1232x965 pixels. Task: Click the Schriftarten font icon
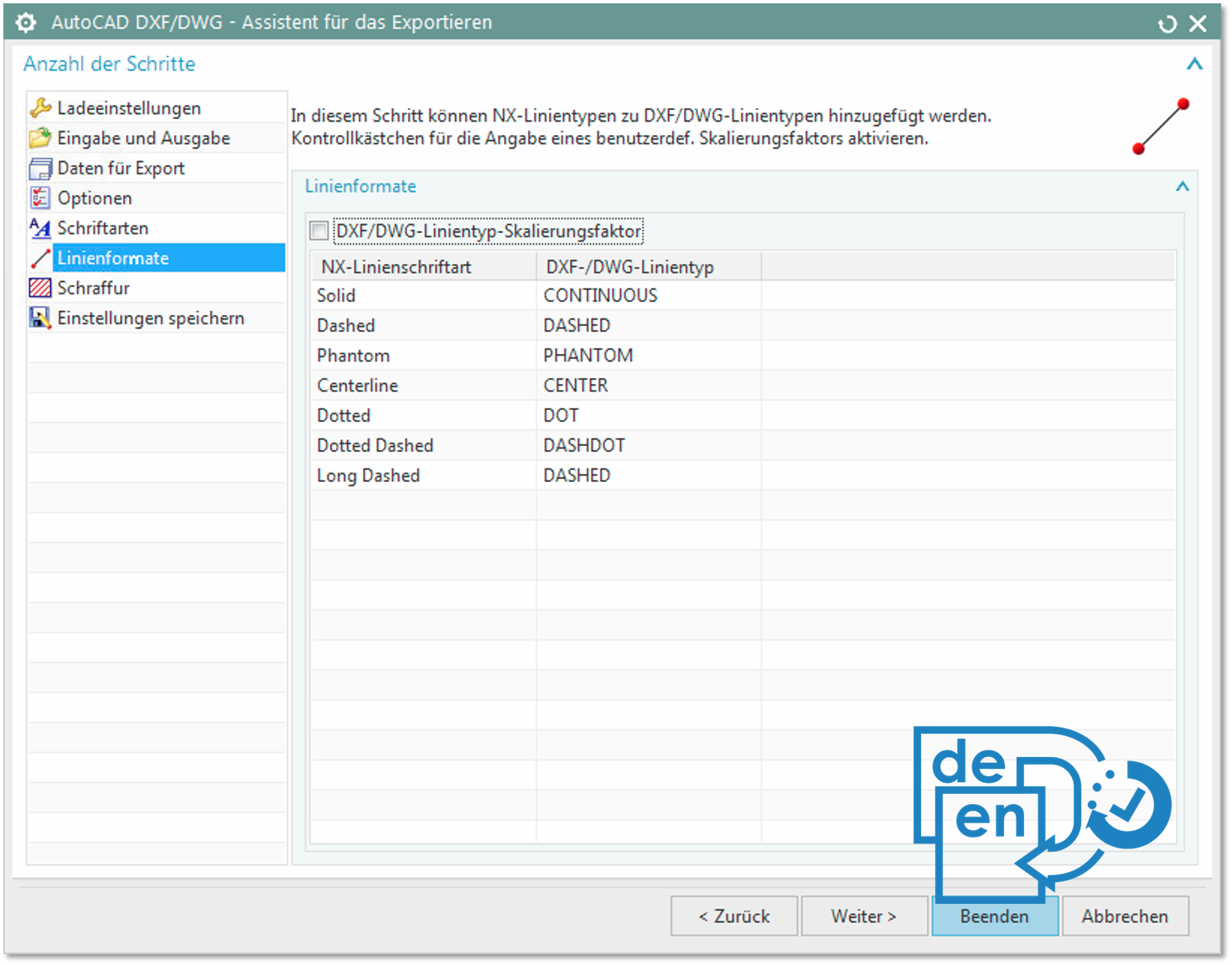click(x=40, y=228)
